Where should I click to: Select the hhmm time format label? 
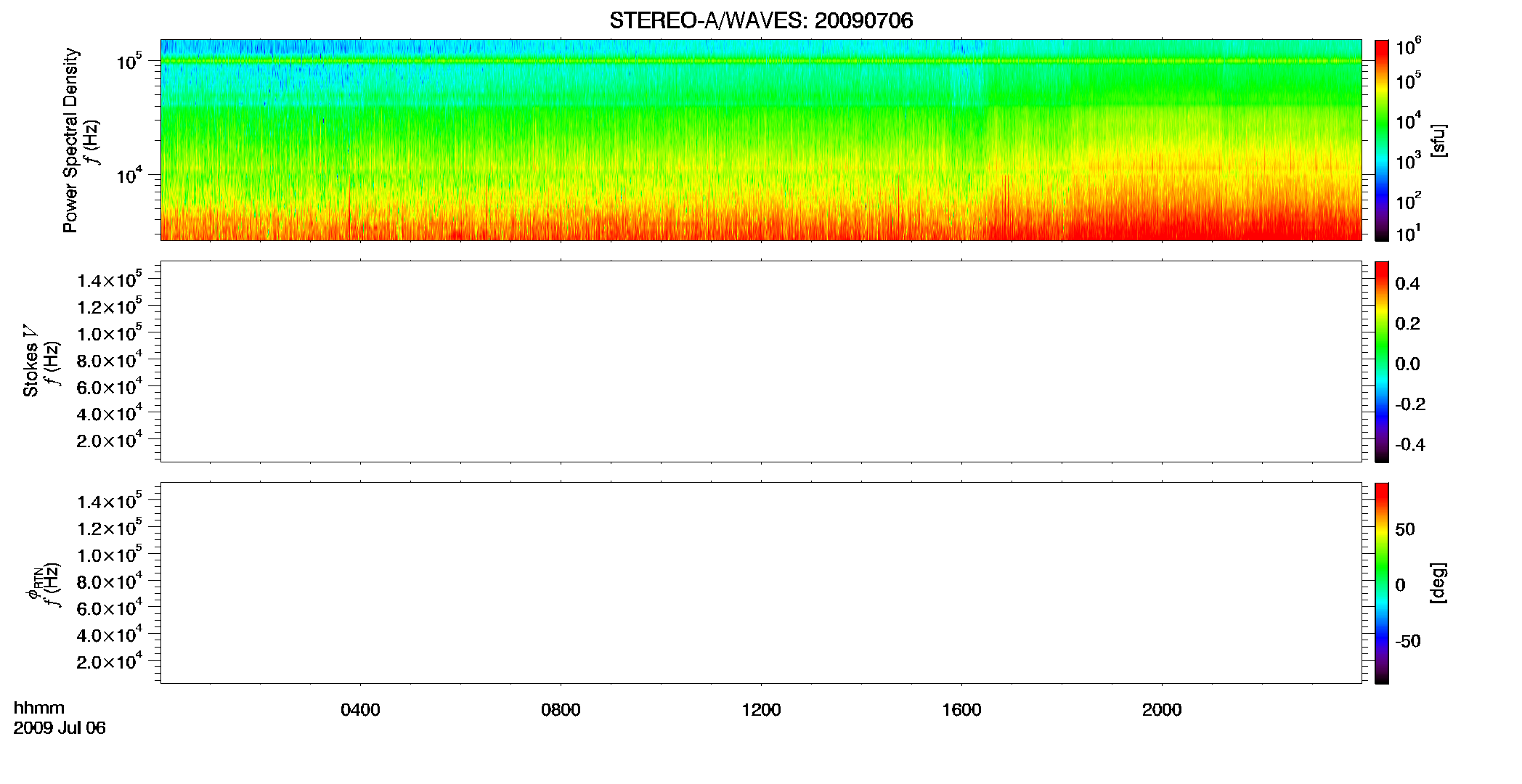point(39,709)
